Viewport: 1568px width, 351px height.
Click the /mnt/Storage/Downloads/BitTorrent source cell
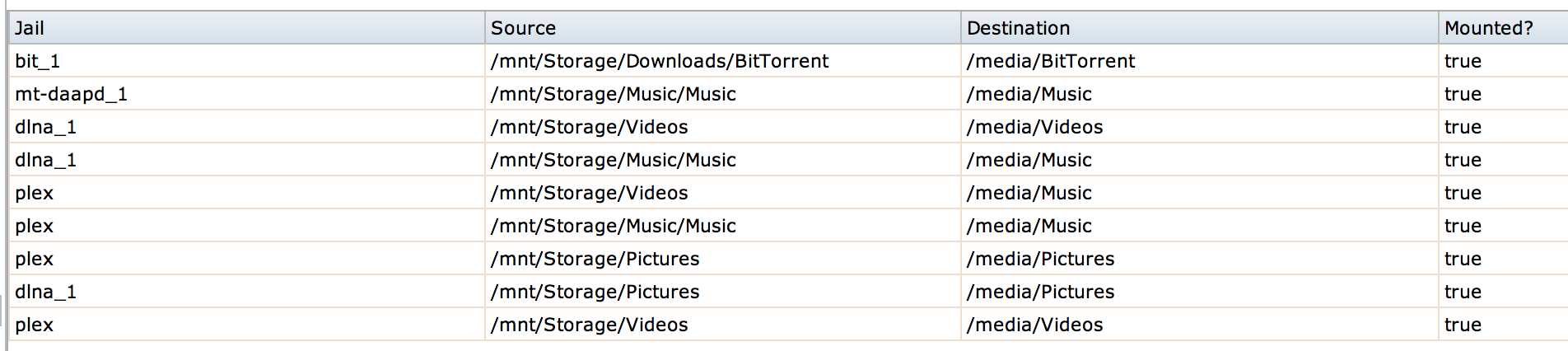pos(660,61)
